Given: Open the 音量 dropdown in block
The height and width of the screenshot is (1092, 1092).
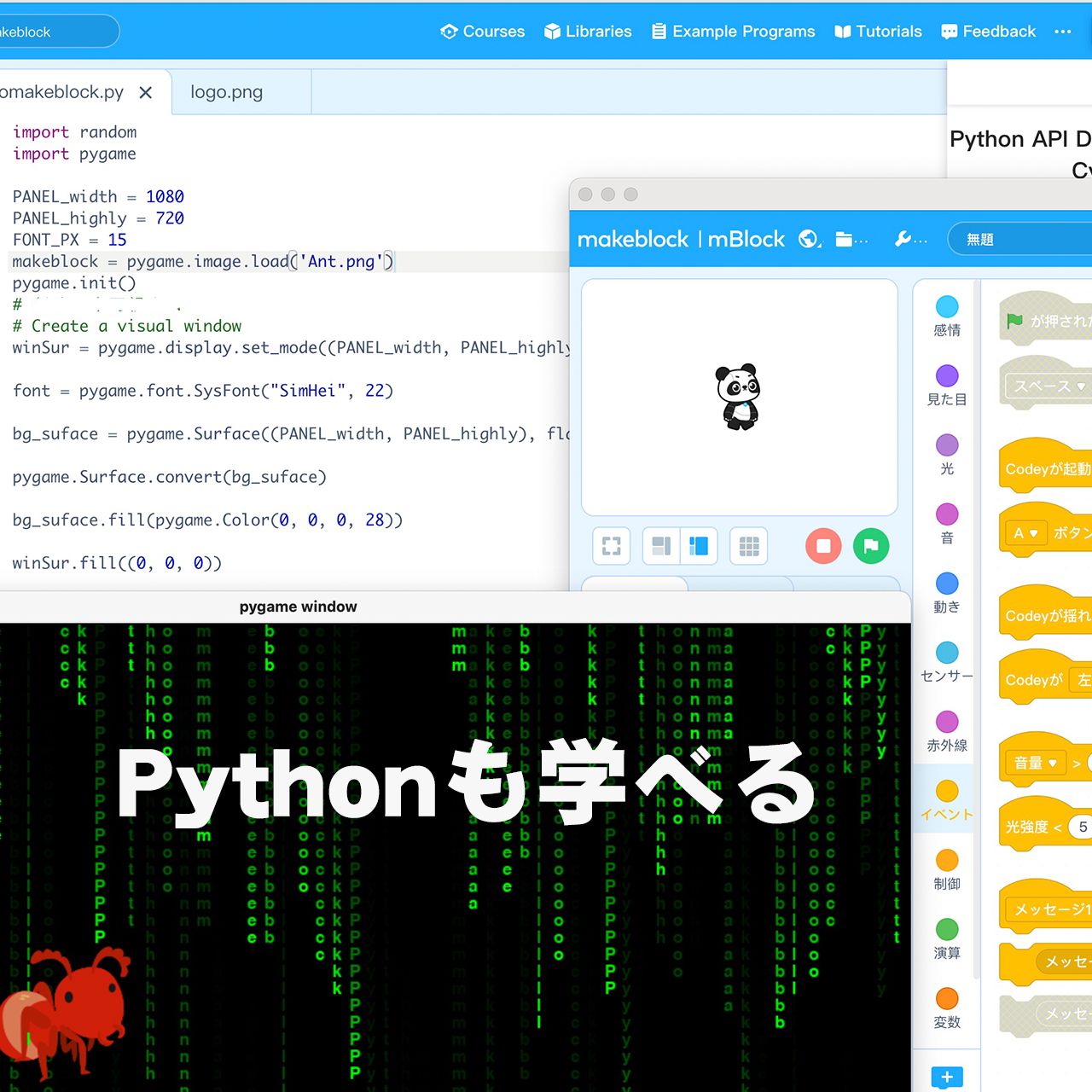Looking at the screenshot, I should click(x=1036, y=763).
